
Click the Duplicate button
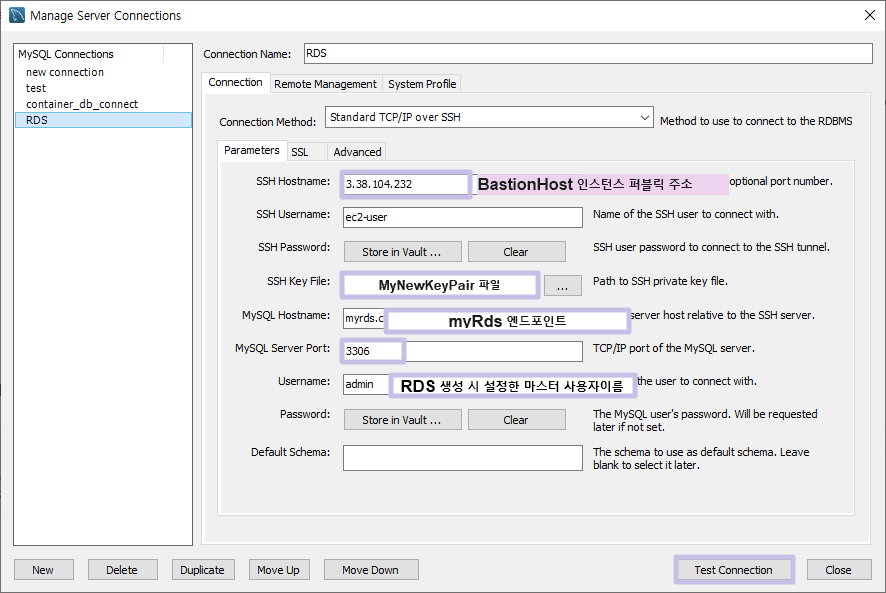pos(203,570)
